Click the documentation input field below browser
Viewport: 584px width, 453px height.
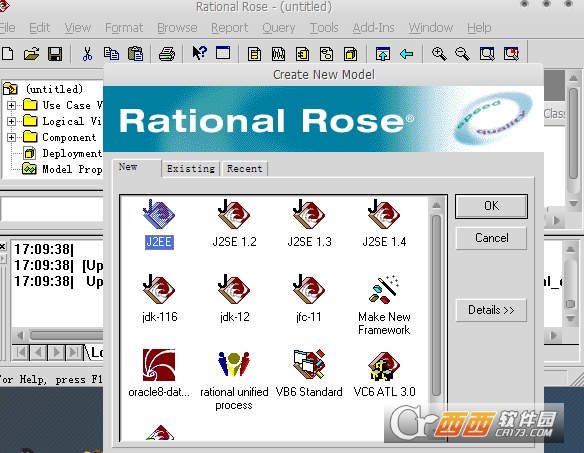[52, 209]
